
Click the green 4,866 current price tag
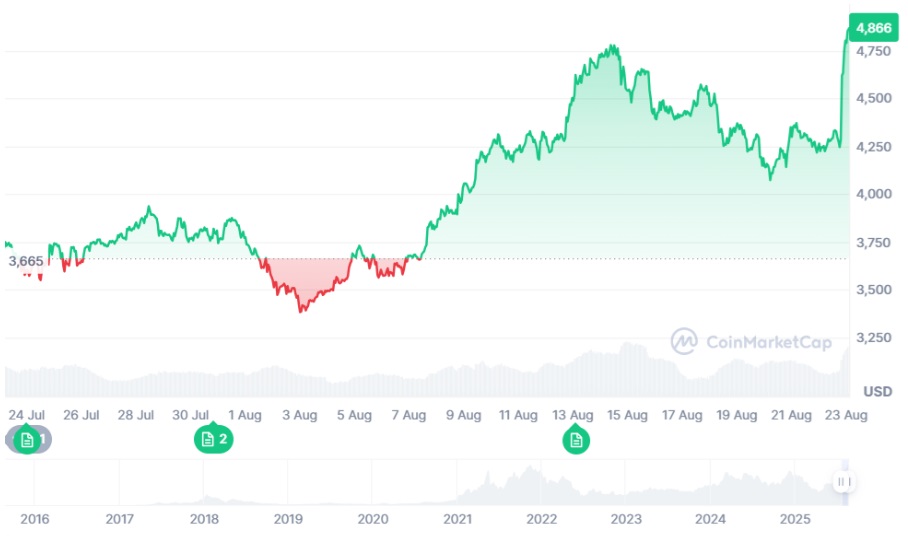tap(874, 28)
